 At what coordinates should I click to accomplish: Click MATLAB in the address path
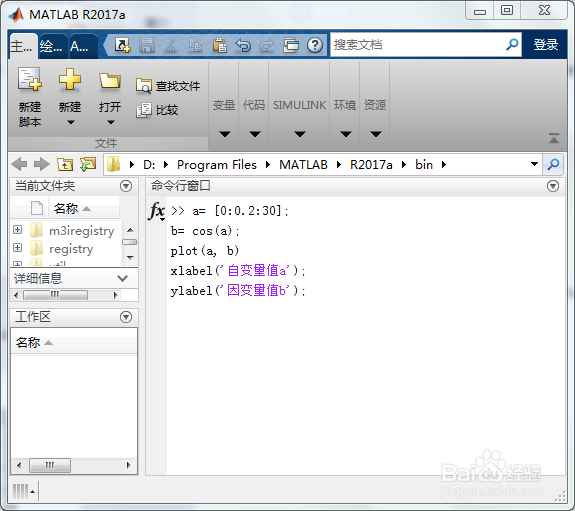pyautogui.click(x=303, y=165)
